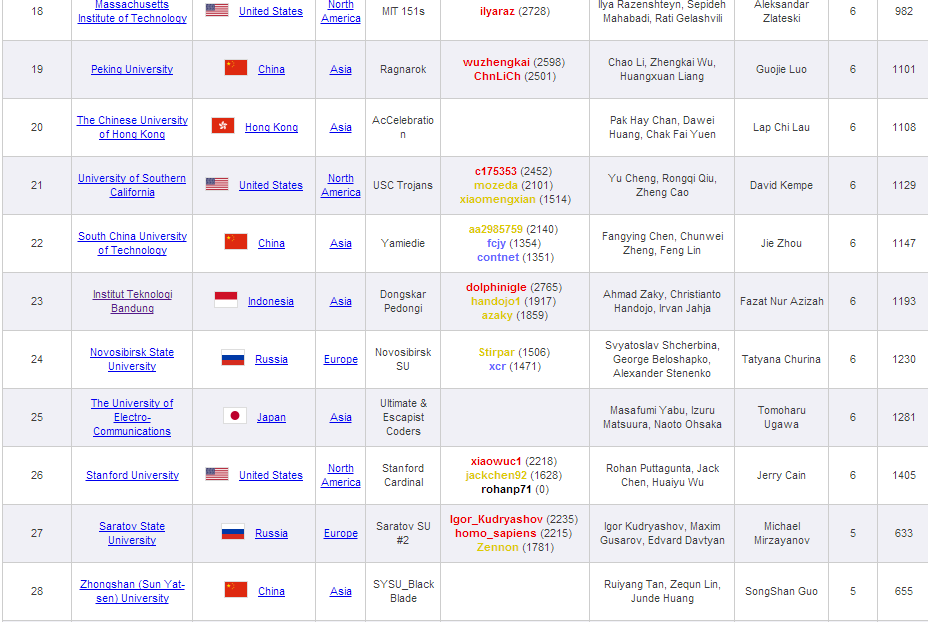Click the Russia flag in Novosibirsk State row
This screenshot has height=622, width=928.
233,358
